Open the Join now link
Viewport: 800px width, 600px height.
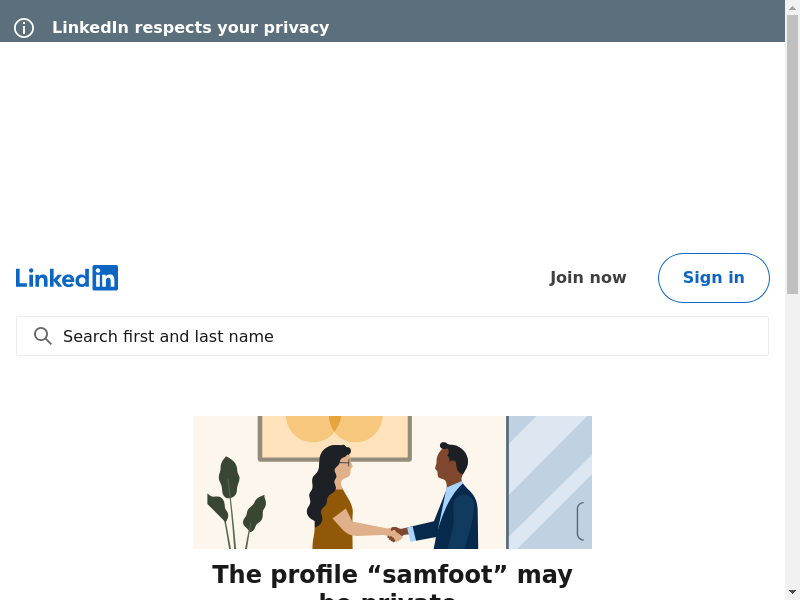click(x=588, y=278)
